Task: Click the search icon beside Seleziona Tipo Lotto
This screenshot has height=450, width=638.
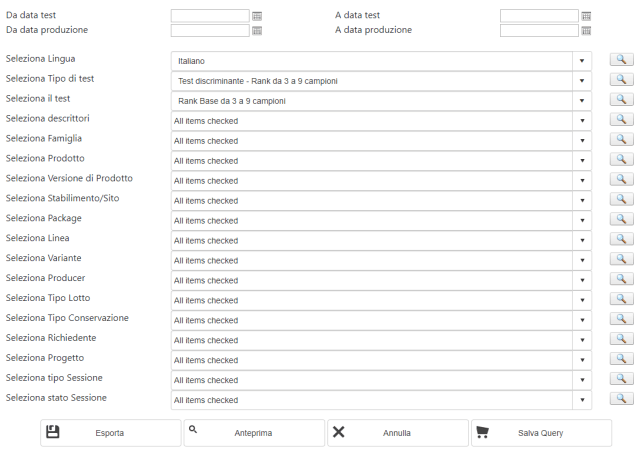Action: tap(621, 299)
